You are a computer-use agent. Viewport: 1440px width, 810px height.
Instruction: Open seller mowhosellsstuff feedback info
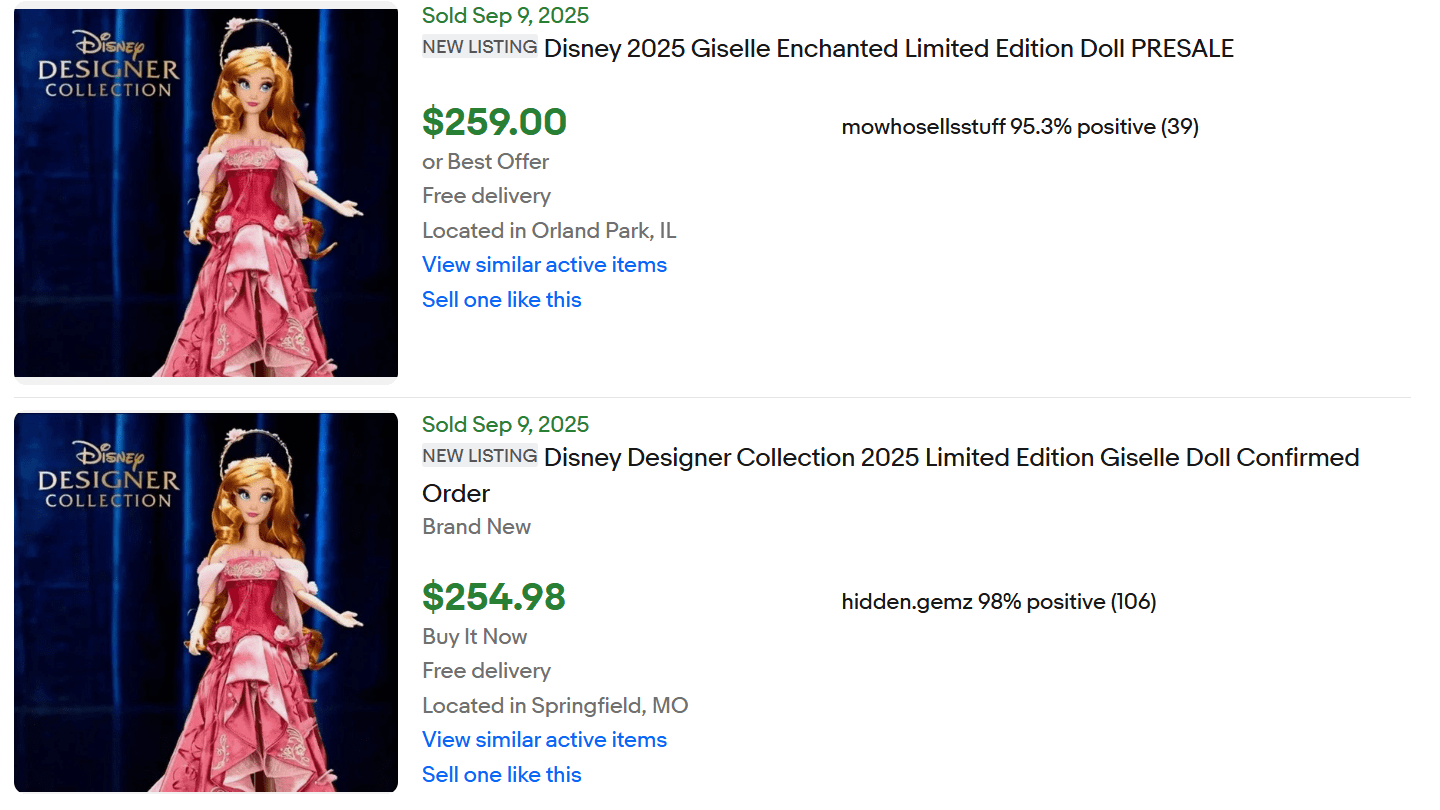tap(1019, 127)
